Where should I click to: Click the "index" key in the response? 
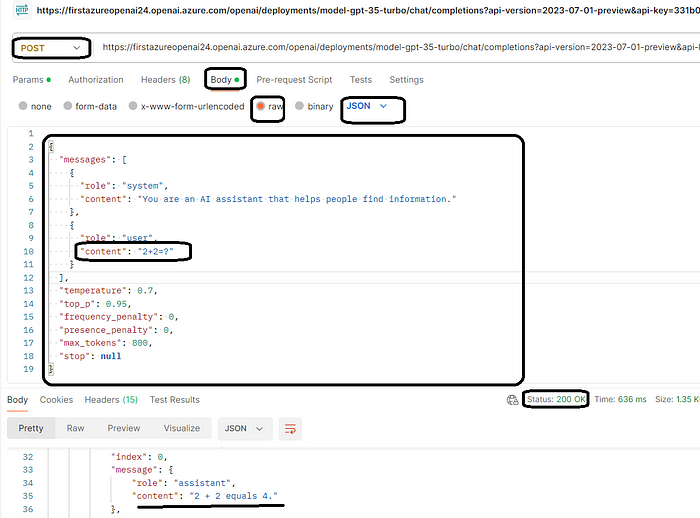coord(129,457)
